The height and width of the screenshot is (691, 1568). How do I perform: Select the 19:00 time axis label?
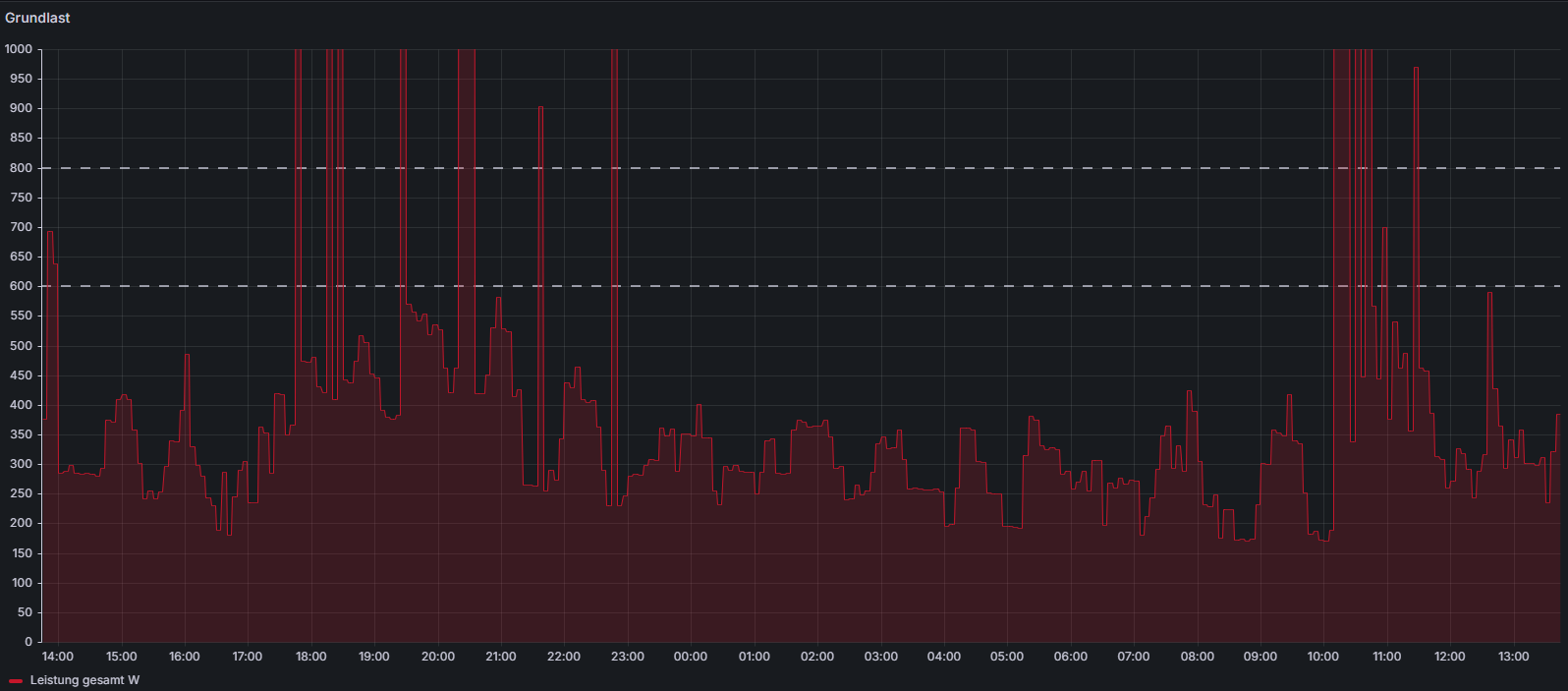[x=374, y=657]
